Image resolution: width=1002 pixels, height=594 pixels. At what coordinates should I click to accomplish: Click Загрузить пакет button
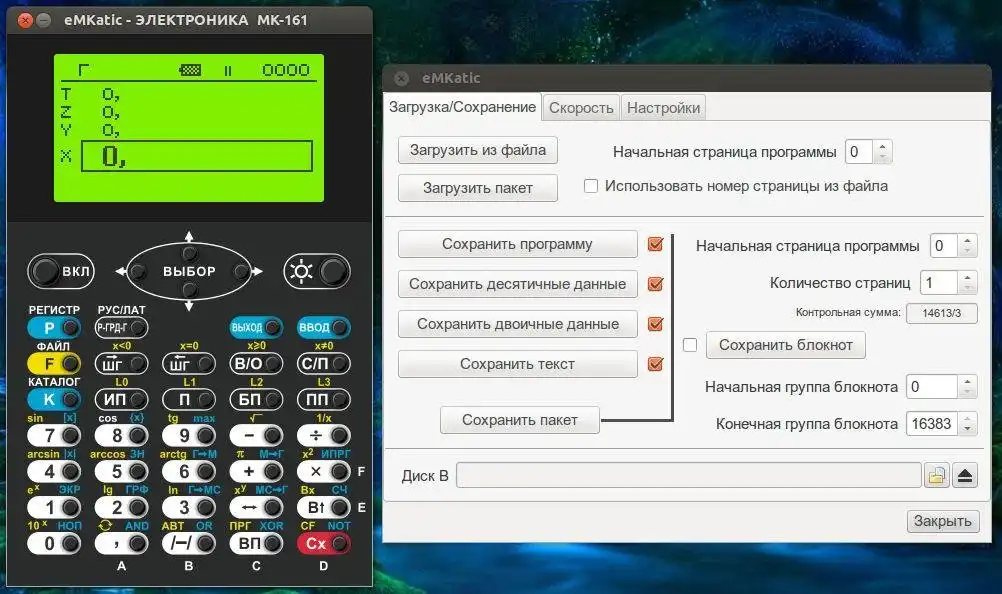[x=477, y=188]
